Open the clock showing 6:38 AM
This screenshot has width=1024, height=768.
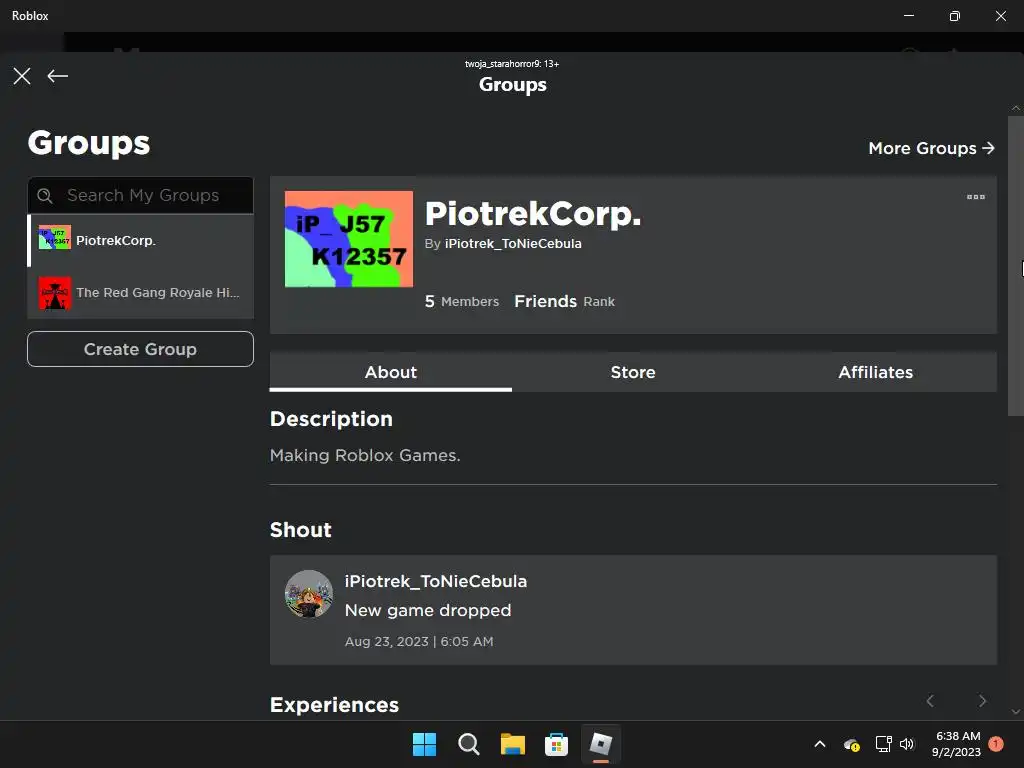pyautogui.click(x=957, y=744)
